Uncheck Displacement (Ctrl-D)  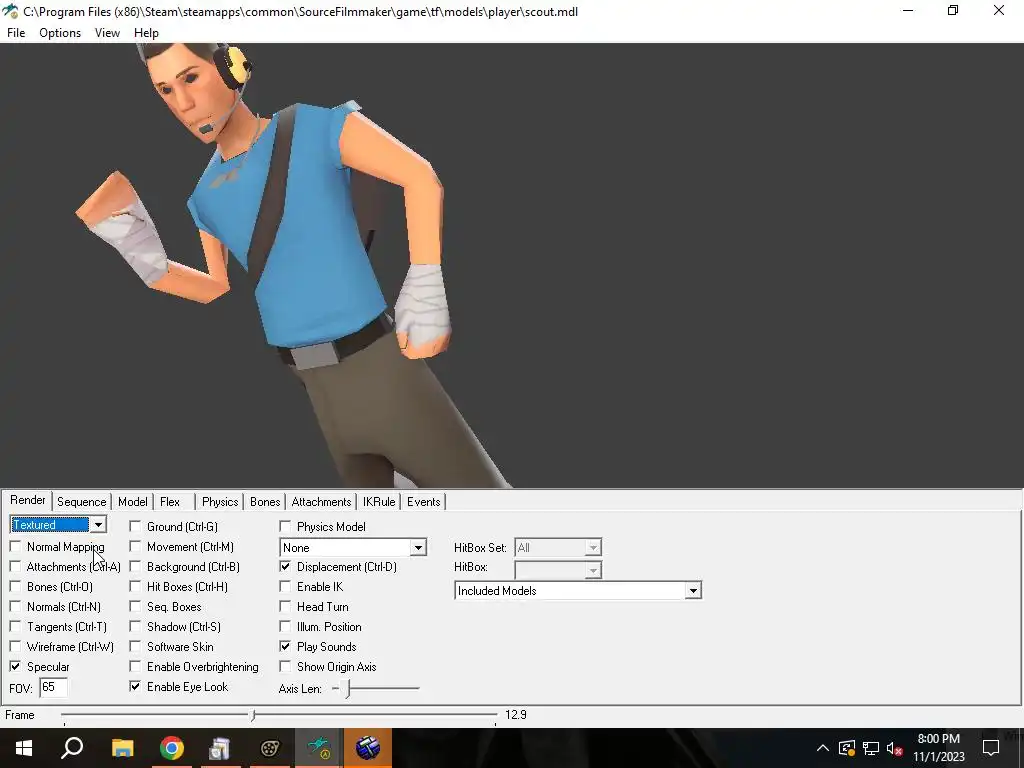pos(285,567)
